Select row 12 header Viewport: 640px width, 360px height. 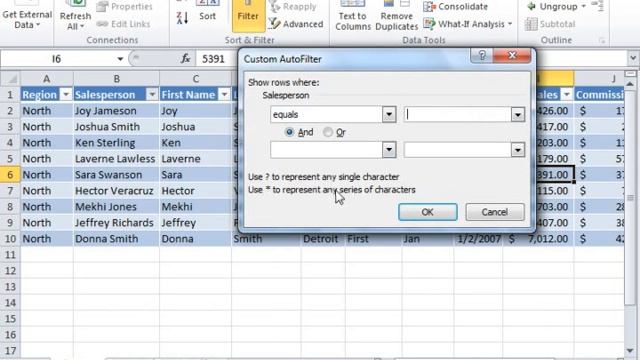pos(10,271)
